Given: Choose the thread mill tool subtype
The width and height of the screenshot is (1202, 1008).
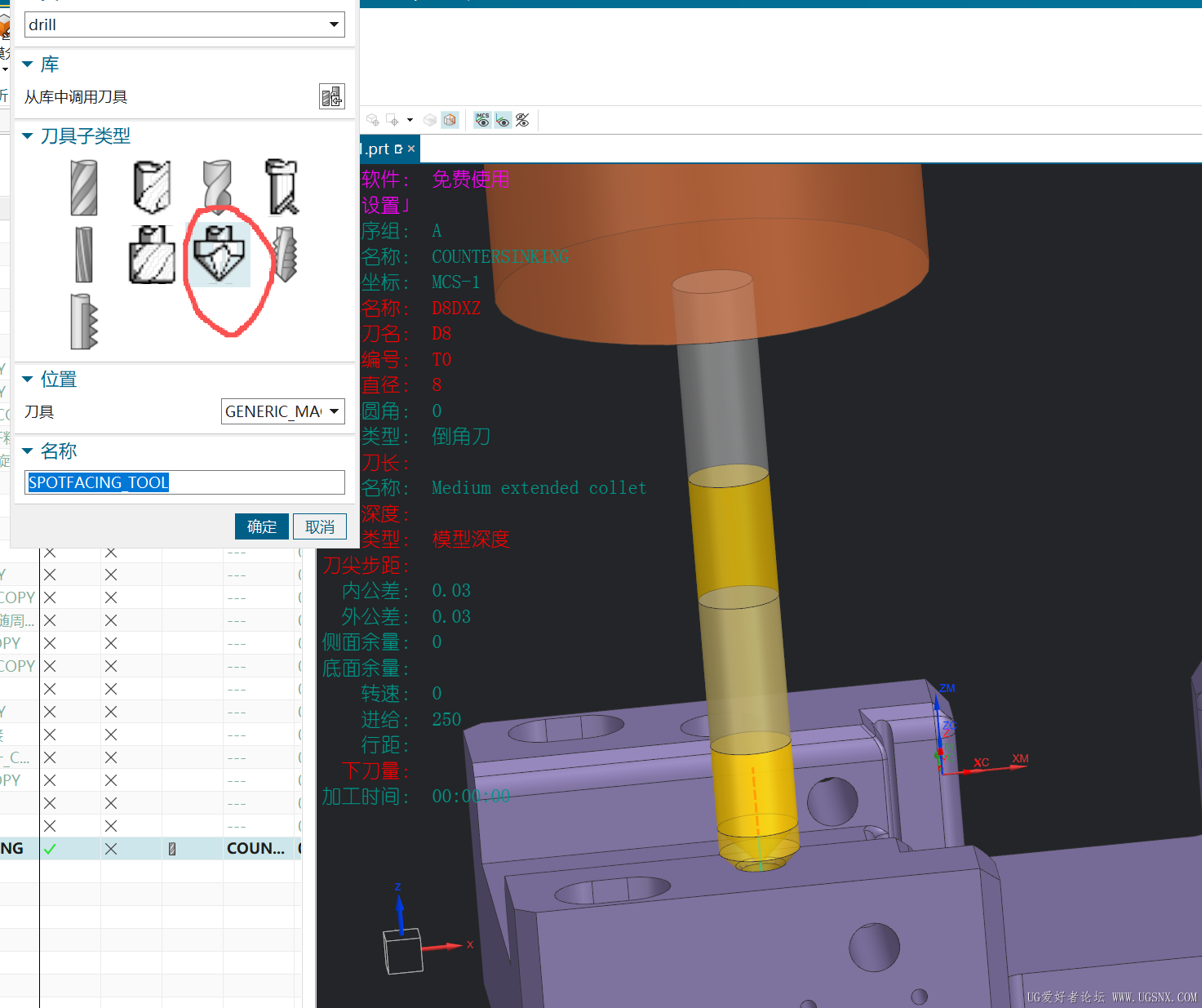Looking at the screenshot, I should pos(84,321).
